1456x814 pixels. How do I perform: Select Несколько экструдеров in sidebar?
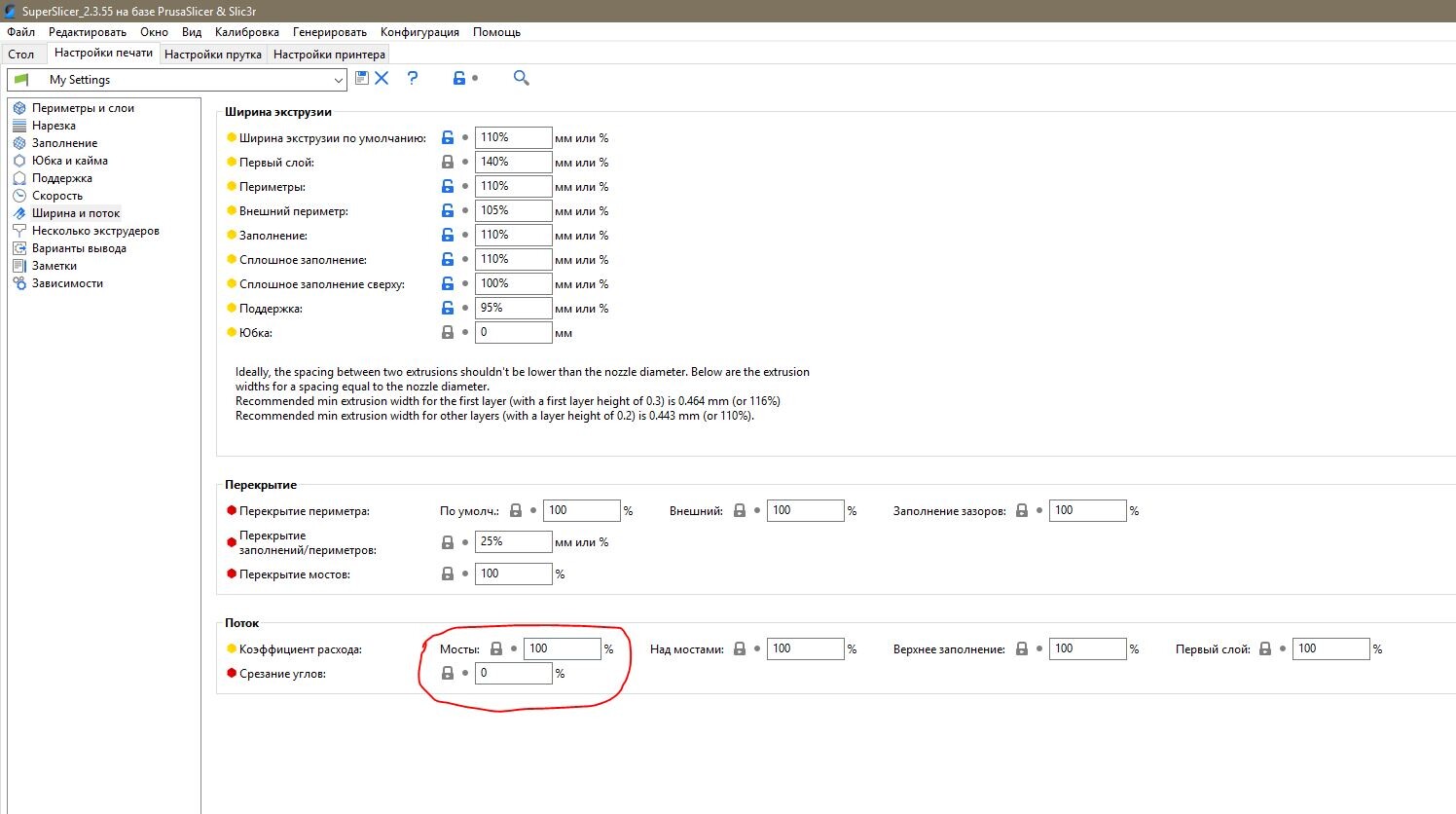click(95, 231)
